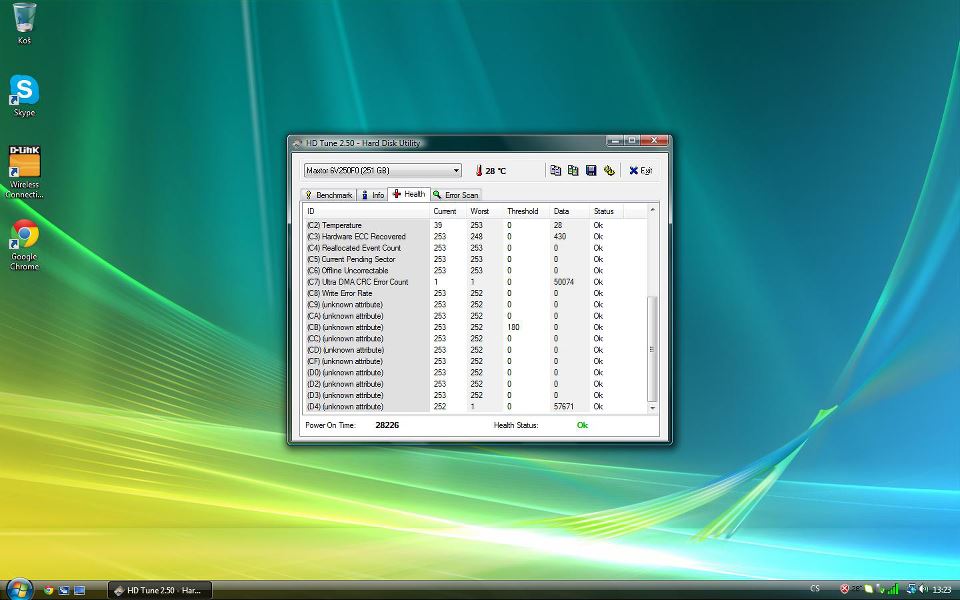Viewport: 960px width, 600px height.
Task: Open the network connection tray icon
Action: point(911,589)
